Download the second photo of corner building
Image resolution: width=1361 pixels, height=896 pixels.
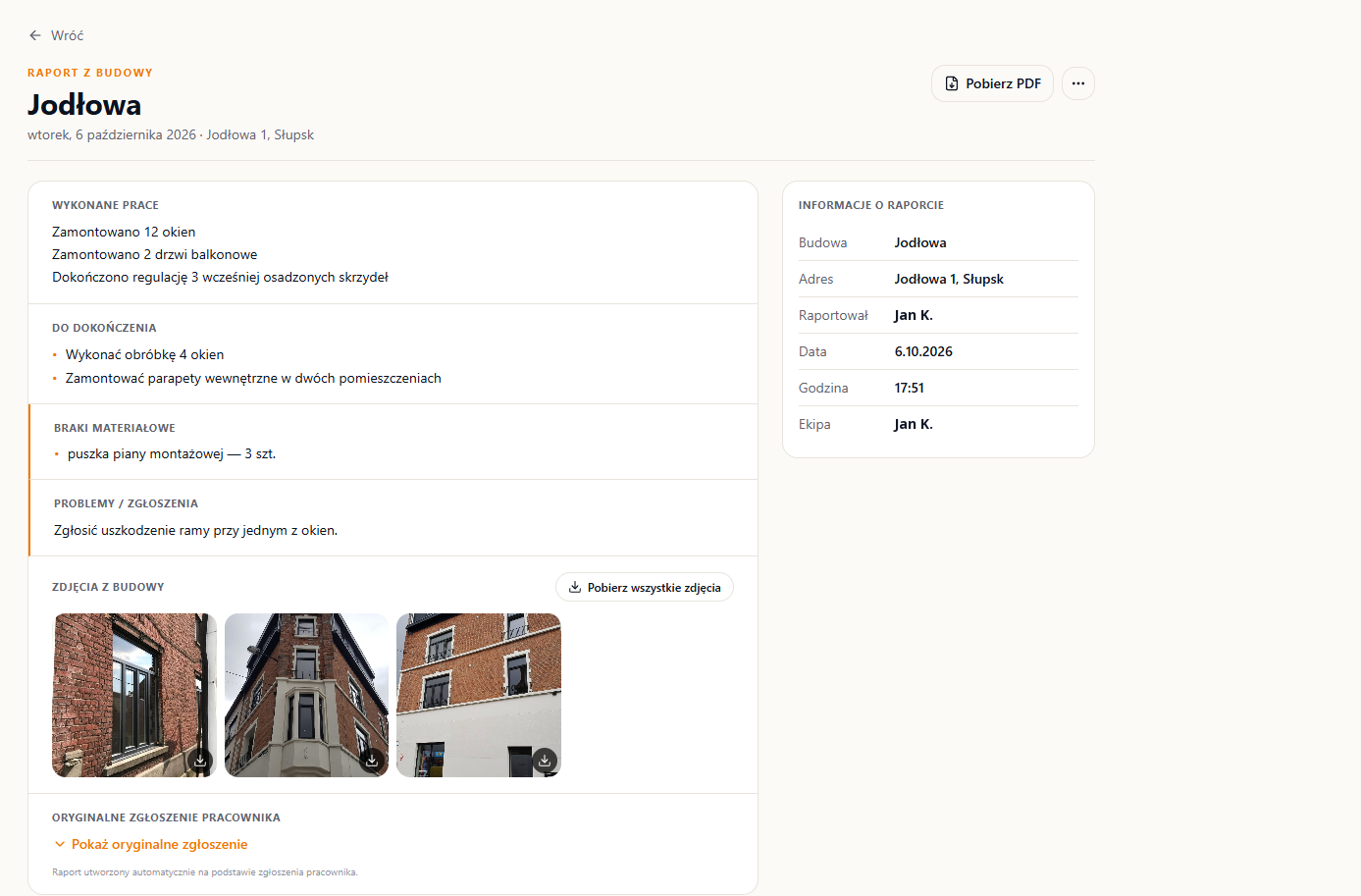click(372, 761)
